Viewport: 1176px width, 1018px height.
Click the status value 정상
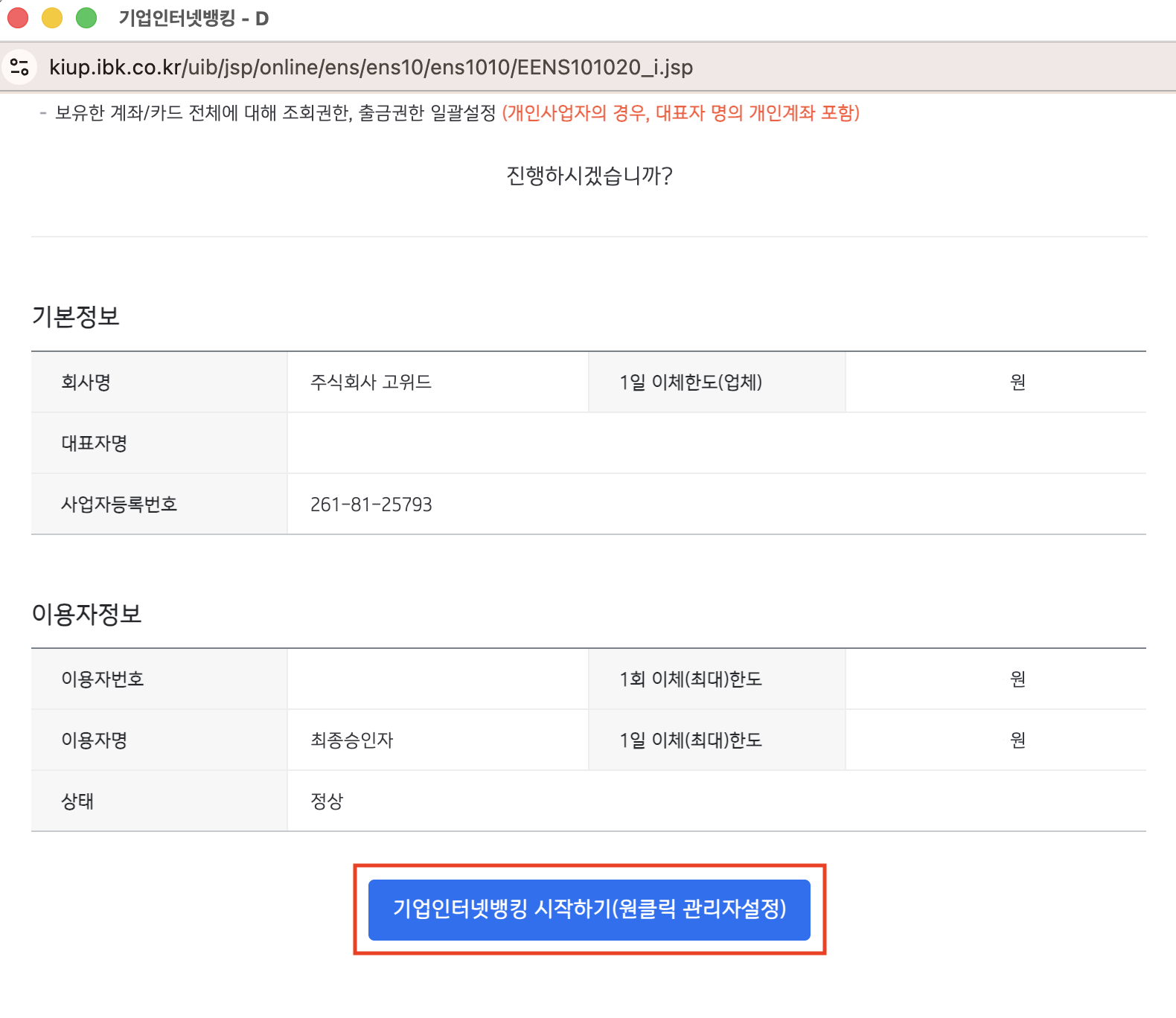point(327,801)
